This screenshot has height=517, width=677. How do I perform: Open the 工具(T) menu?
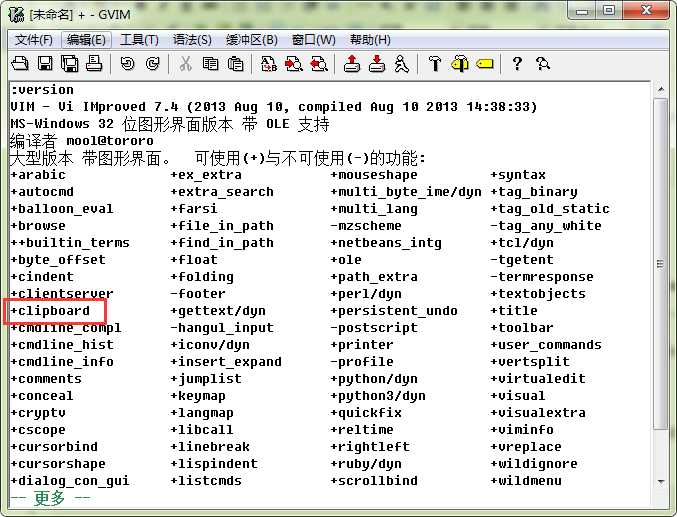tap(139, 40)
